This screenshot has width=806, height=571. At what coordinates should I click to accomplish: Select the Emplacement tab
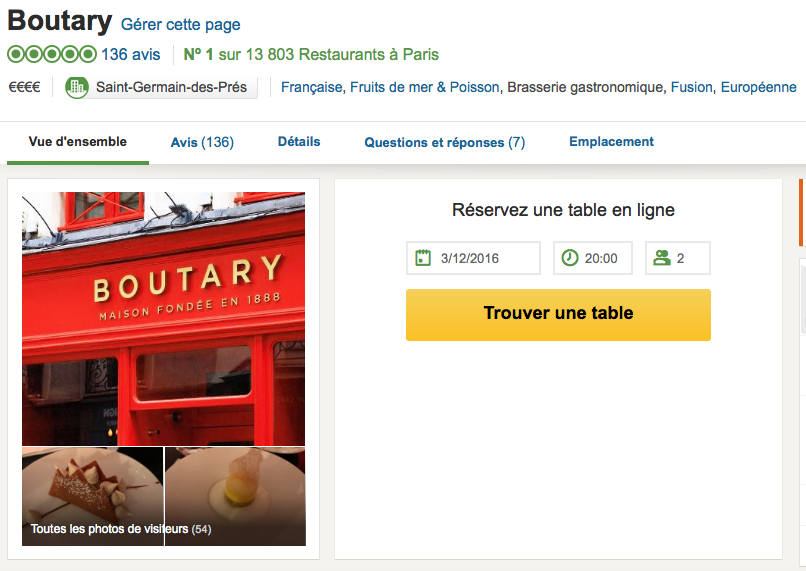click(611, 141)
